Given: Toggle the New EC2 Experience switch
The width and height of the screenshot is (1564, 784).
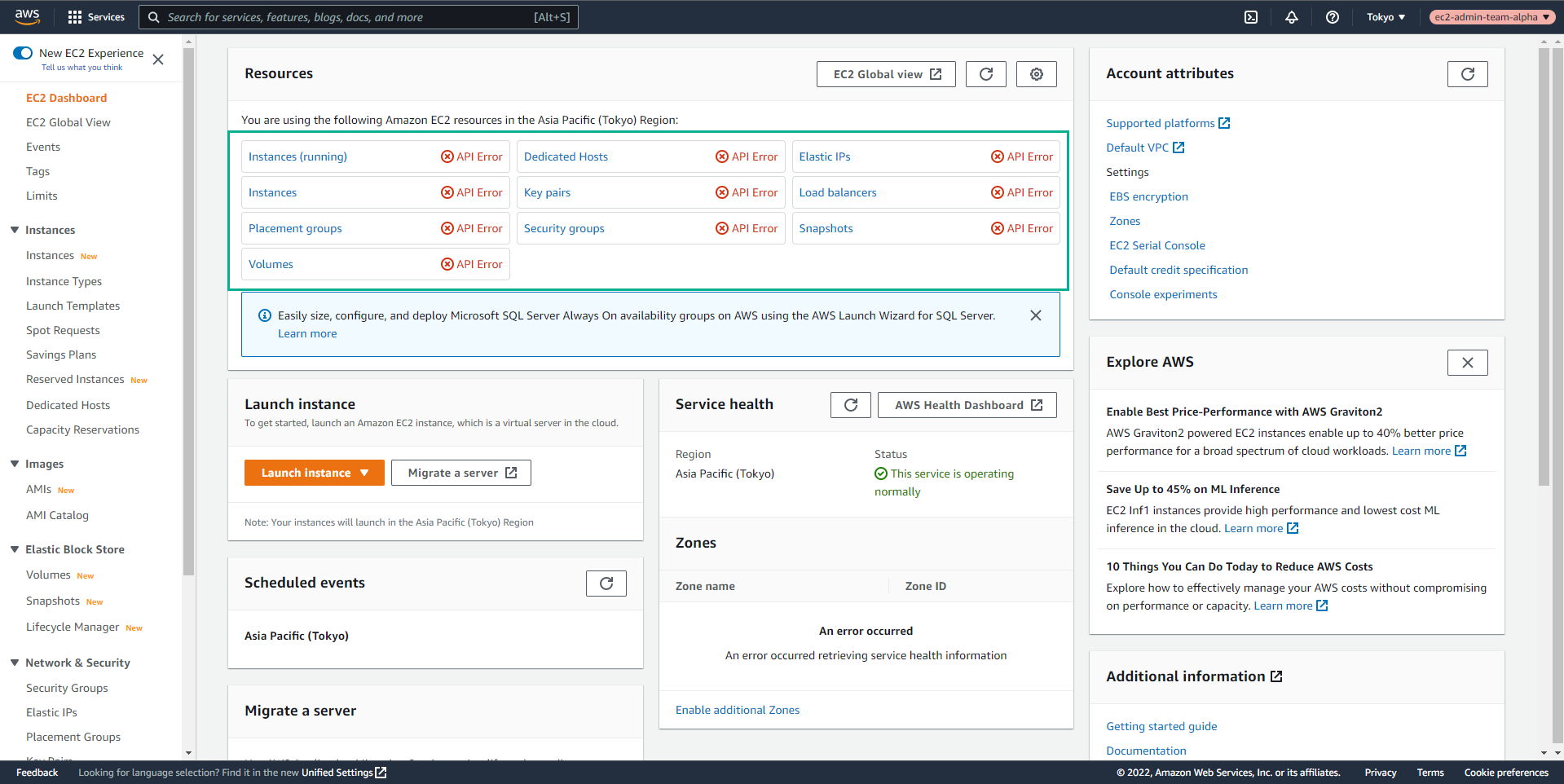Looking at the screenshot, I should click(x=23, y=53).
